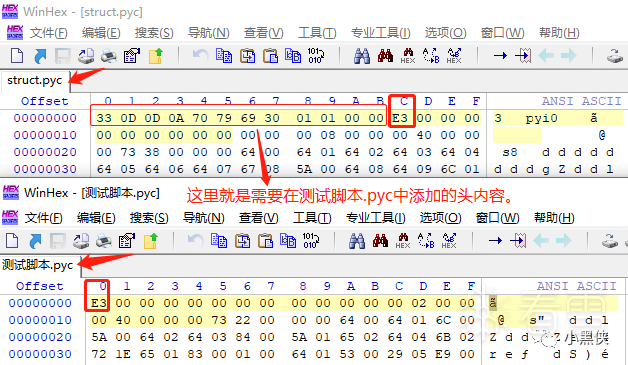
Task: Click Offset header in struct.pyc window
Action: [x=45, y=101]
